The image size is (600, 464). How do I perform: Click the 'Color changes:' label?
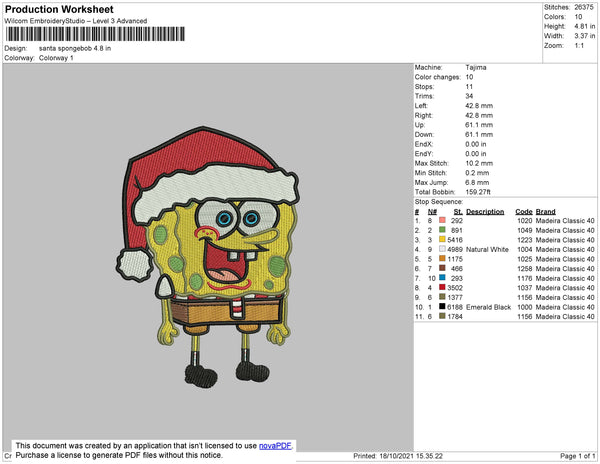click(438, 77)
